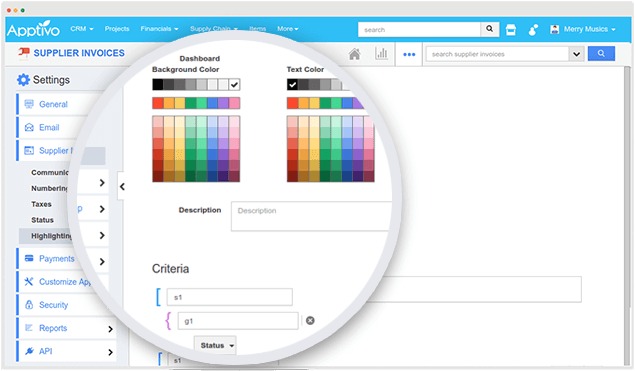Screen dimensions: 635x371
Task: Go to the Supplier Invoices home icon
Action: click(354, 54)
